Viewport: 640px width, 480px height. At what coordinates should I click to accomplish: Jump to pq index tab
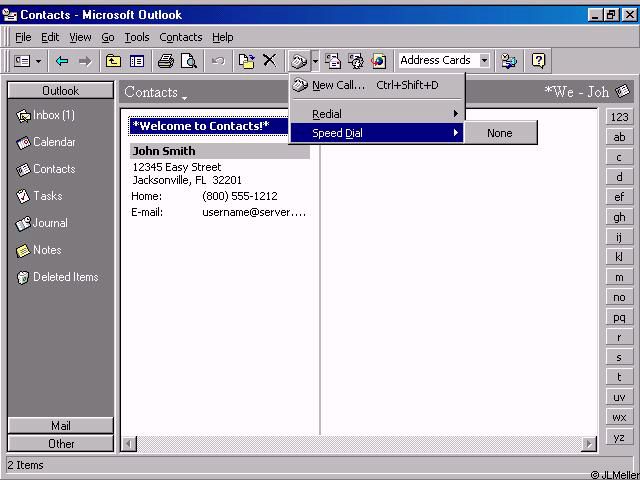[619, 317]
